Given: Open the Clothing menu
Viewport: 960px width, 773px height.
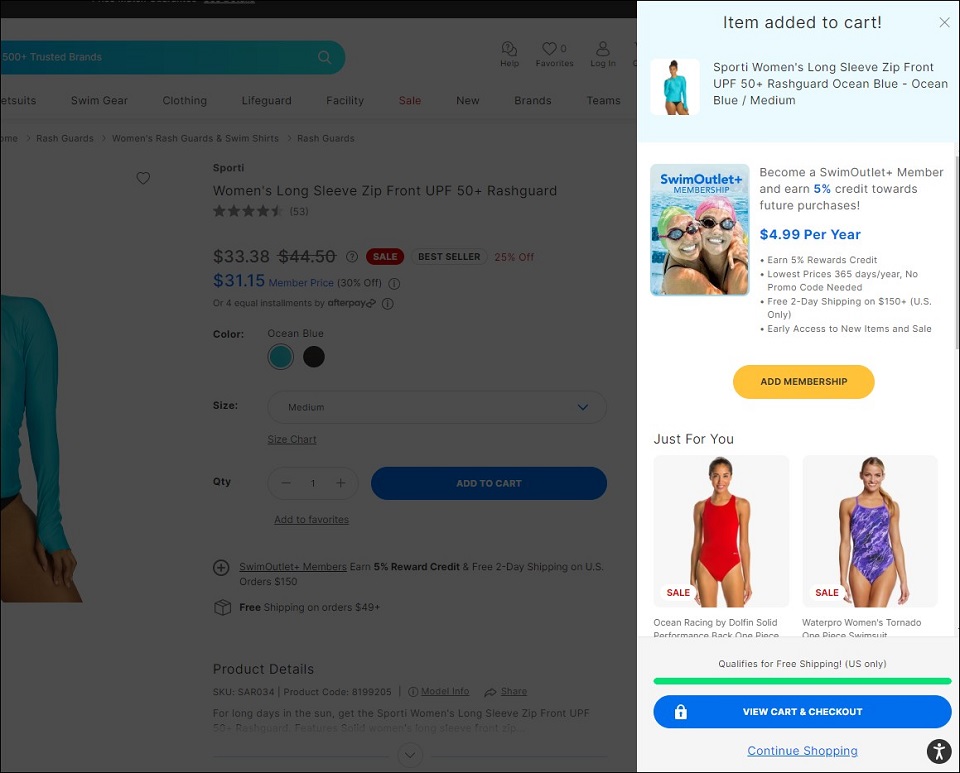Looking at the screenshot, I should click(185, 100).
